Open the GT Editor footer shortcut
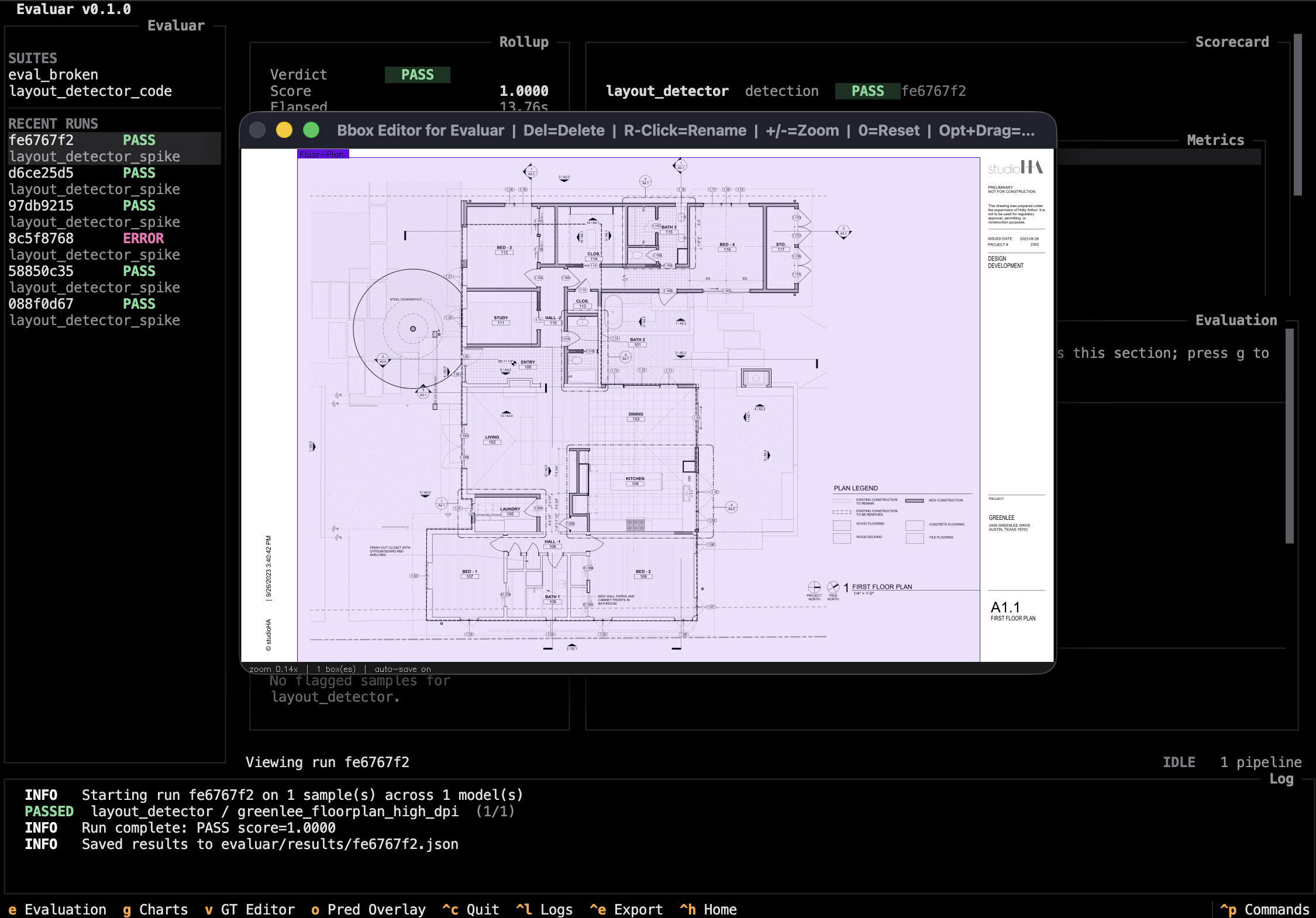The image size is (1316, 918). point(250,910)
